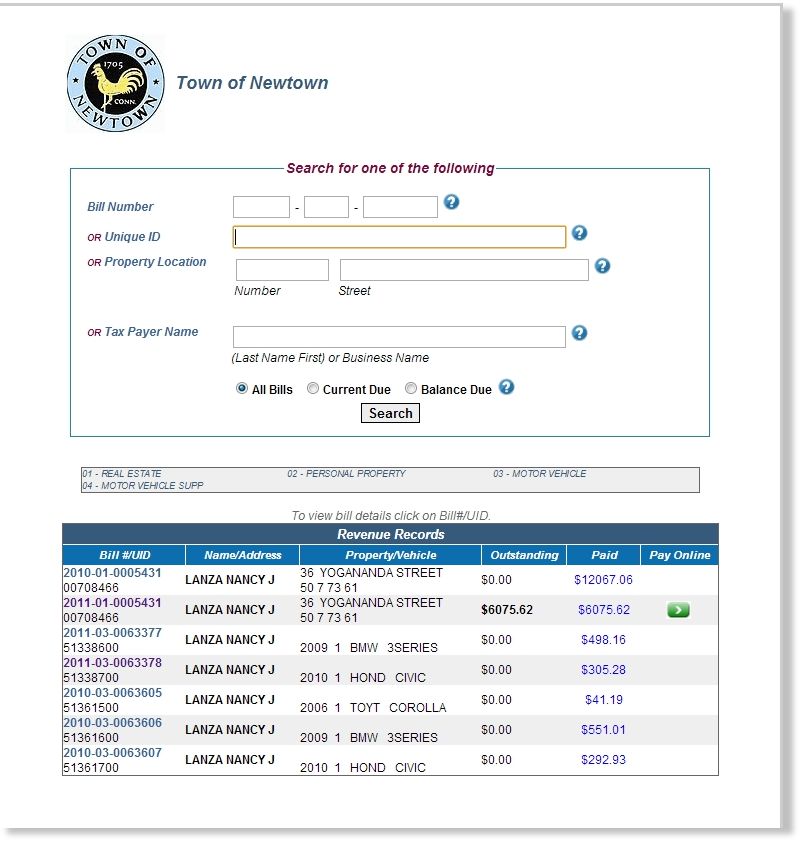Screen dimensions: 800x843
Task: Open help icon beside Balance Due option
Action: 506,387
